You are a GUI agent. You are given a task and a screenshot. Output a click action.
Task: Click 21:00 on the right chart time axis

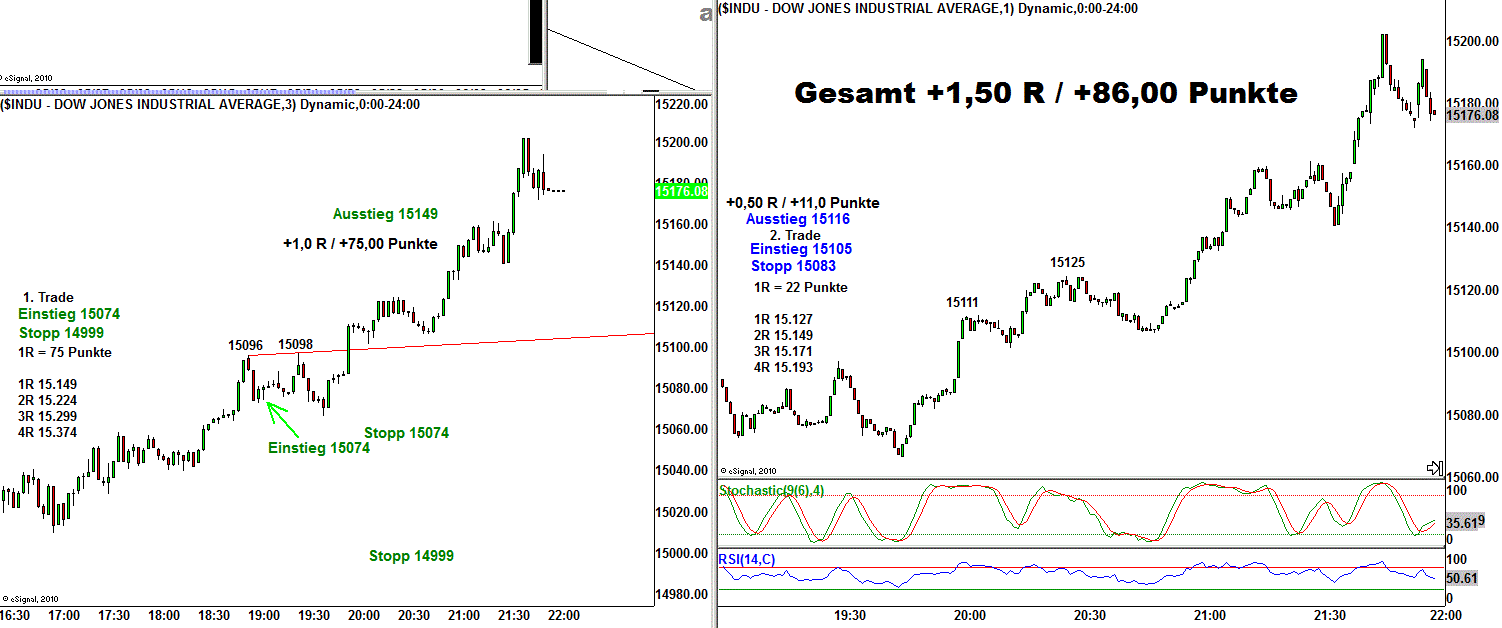pyautogui.click(x=1210, y=616)
